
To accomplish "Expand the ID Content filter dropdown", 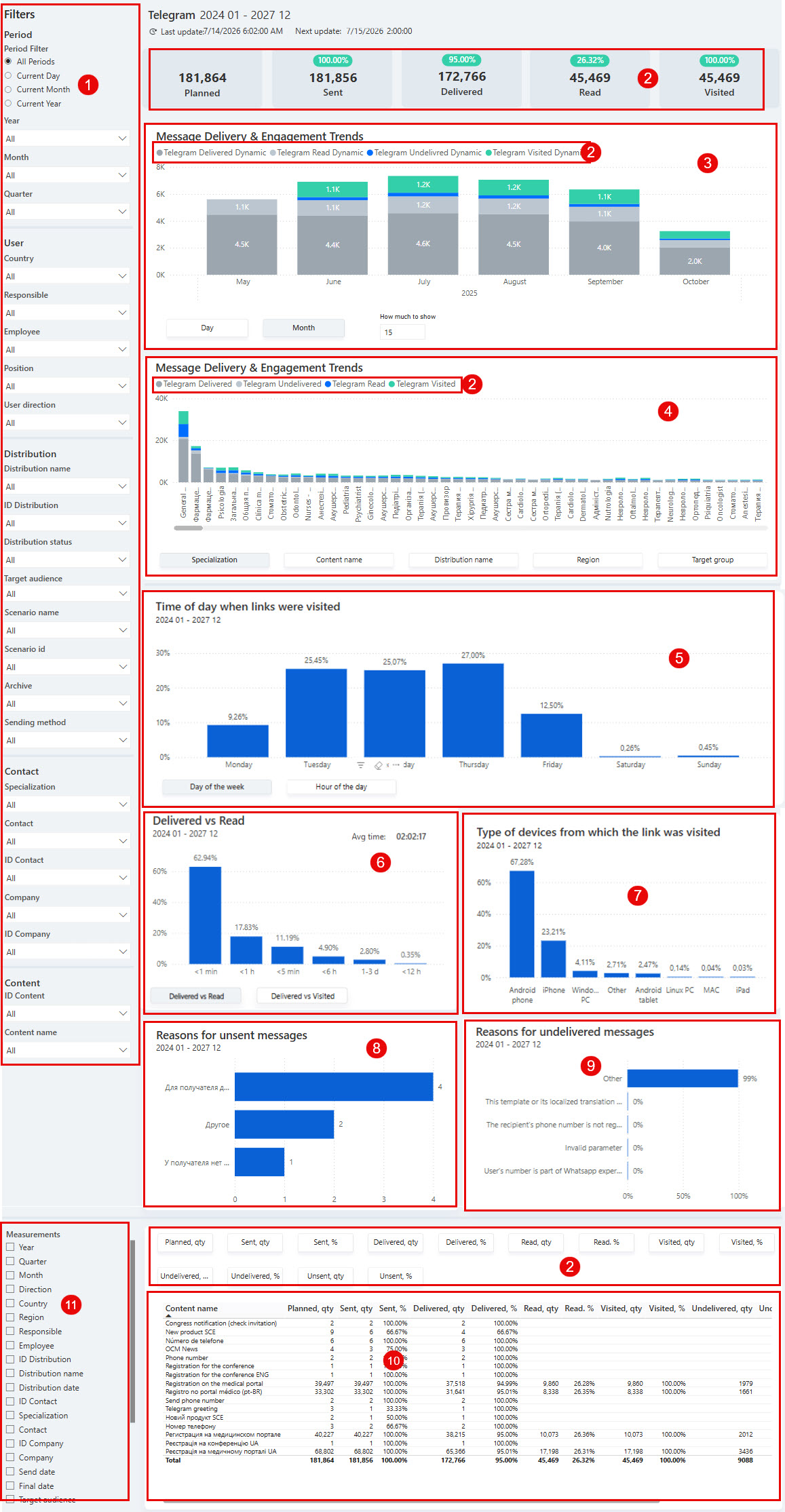I will [x=66, y=1013].
